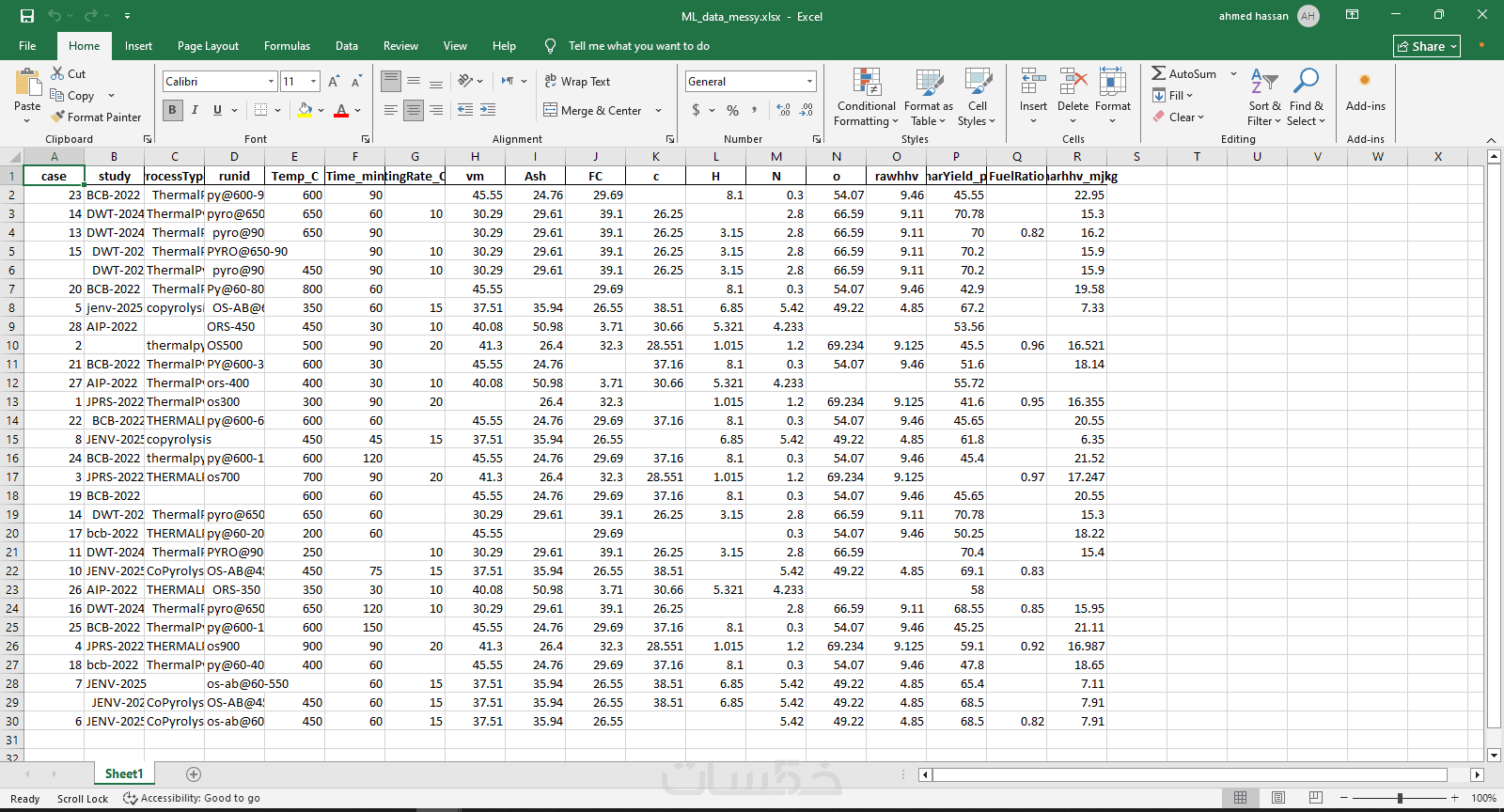
Task: Click the Decrease Indent icon
Action: click(x=465, y=110)
